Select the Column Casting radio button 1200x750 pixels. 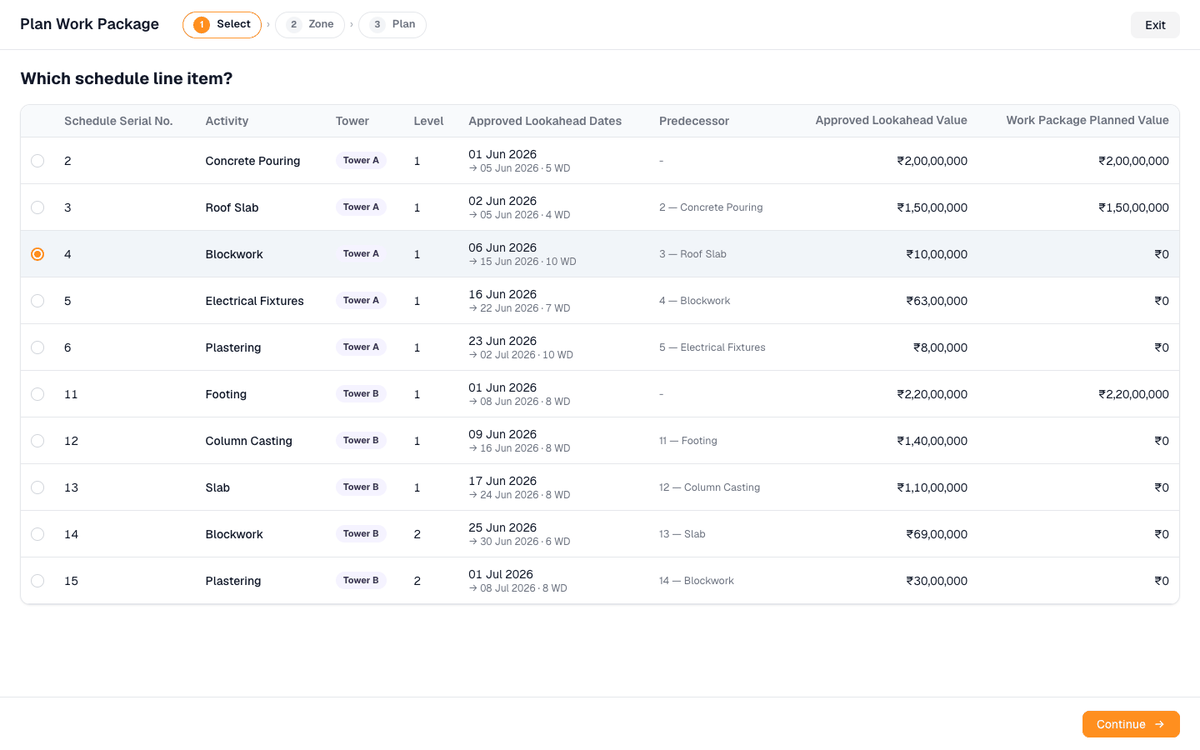(37, 441)
